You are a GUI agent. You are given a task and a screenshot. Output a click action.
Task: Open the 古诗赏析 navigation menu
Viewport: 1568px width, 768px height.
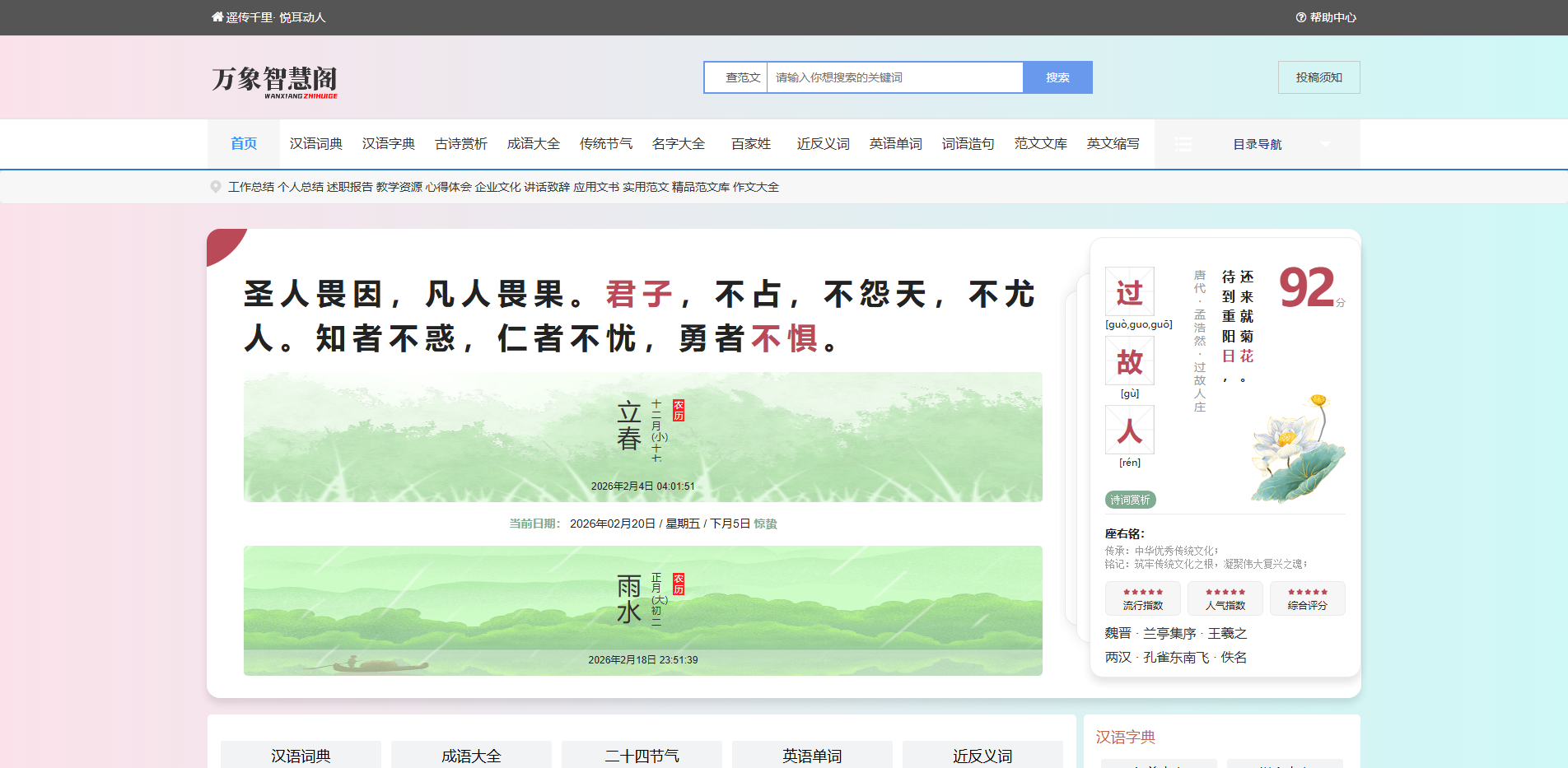[x=460, y=143]
